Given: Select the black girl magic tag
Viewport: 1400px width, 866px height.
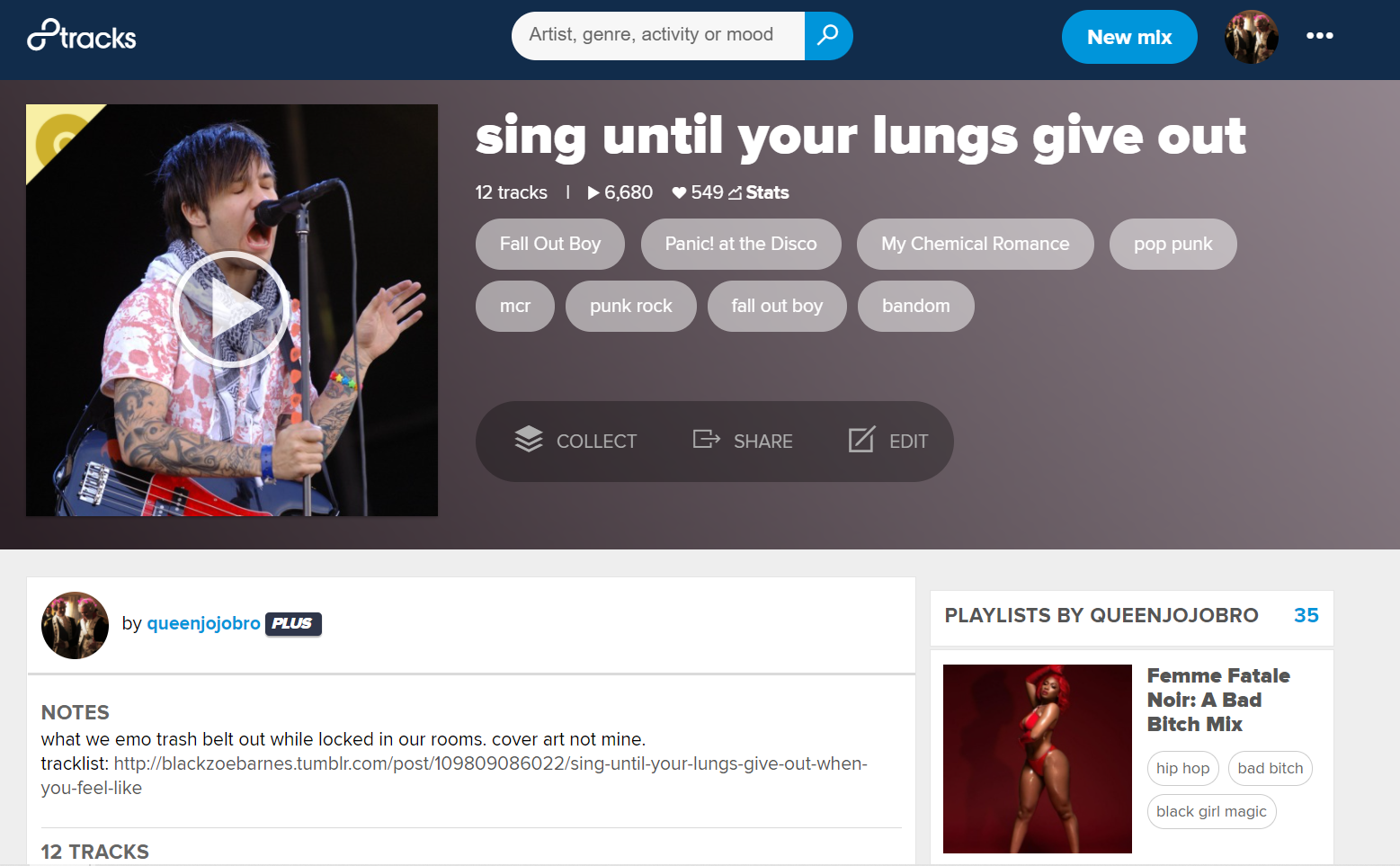Looking at the screenshot, I should click(x=1211, y=811).
